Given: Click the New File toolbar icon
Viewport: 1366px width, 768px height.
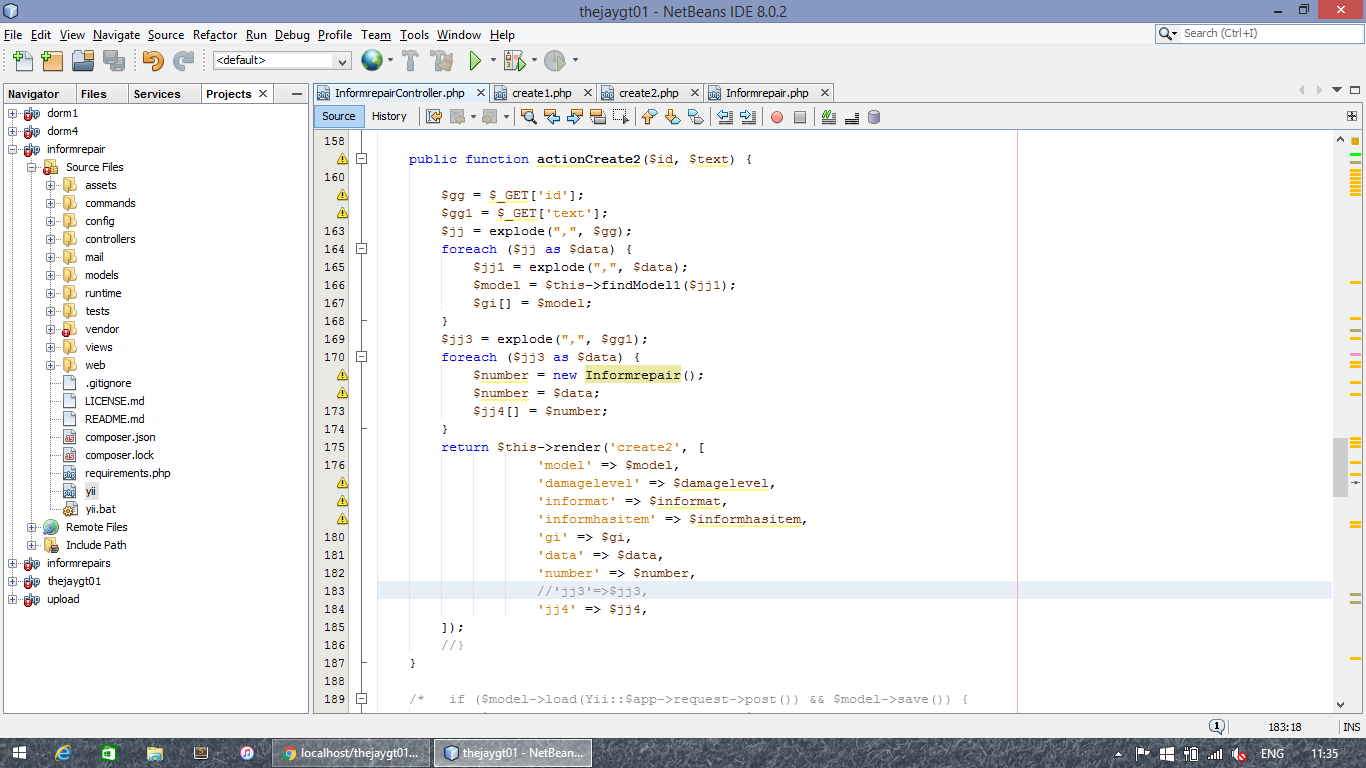Looking at the screenshot, I should (22, 60).
